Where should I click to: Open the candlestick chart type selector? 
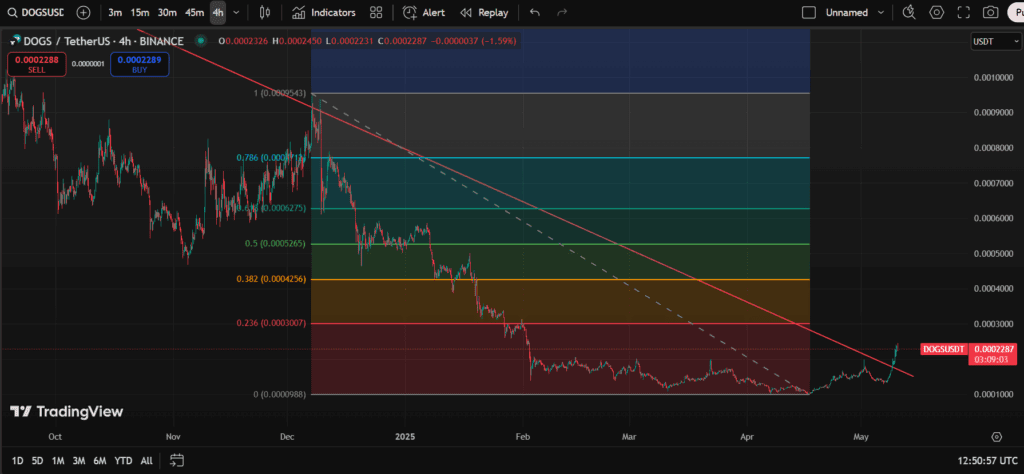tap(264, 13)
